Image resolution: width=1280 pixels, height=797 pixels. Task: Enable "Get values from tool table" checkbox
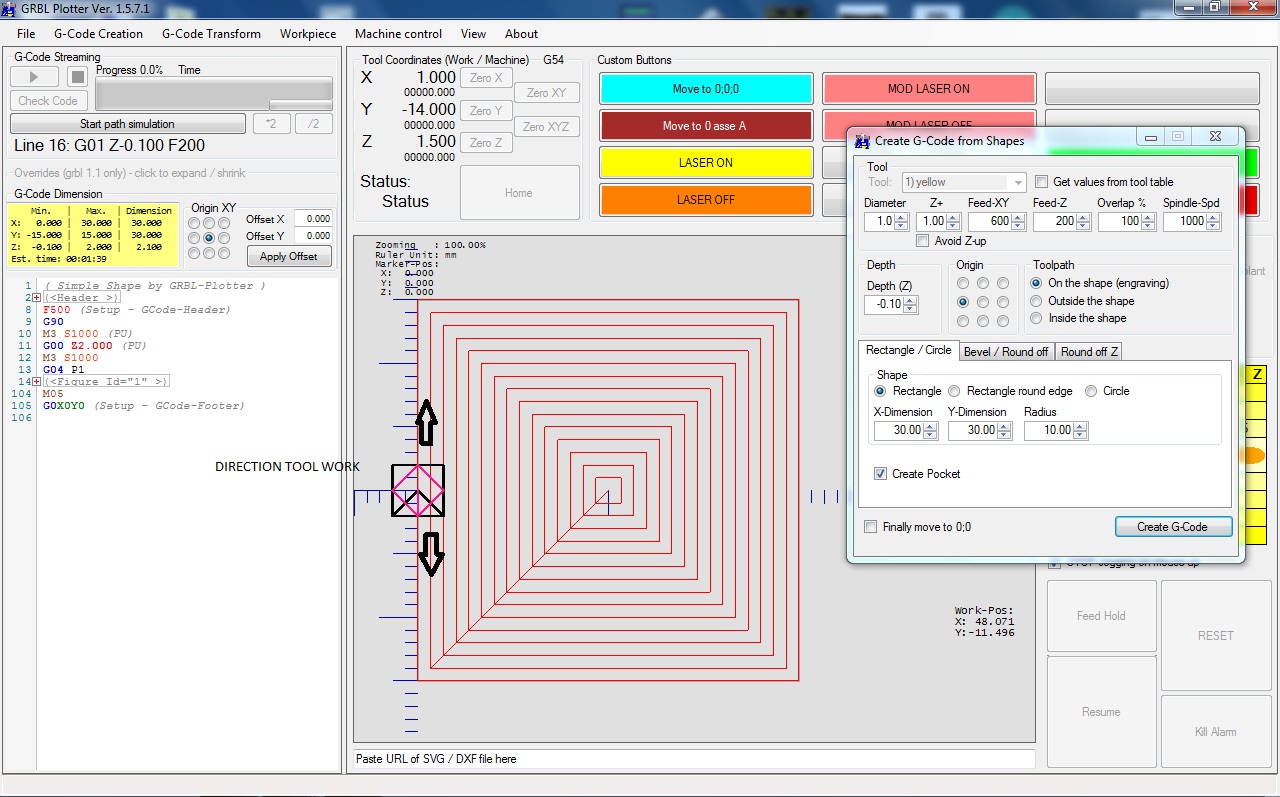(1041, 182)
